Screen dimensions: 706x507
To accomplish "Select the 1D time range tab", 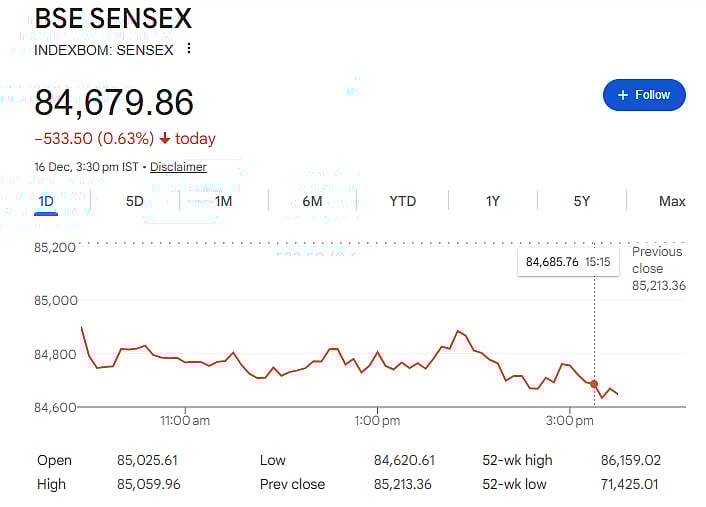I will [46, 201].
